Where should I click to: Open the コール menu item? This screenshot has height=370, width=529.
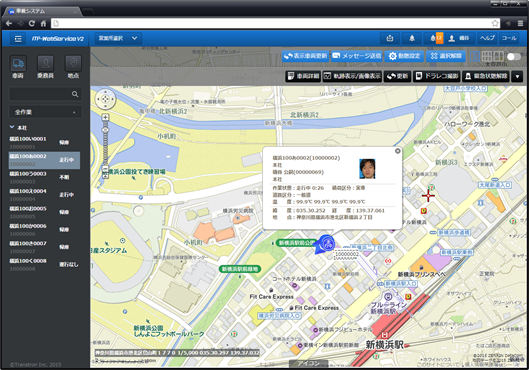pyautogui.click(x=509, y=38)
